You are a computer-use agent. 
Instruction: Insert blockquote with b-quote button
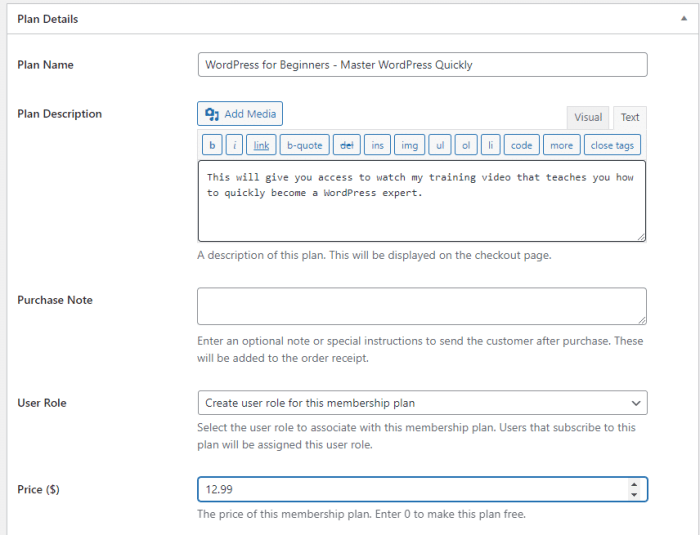point(304,145)
